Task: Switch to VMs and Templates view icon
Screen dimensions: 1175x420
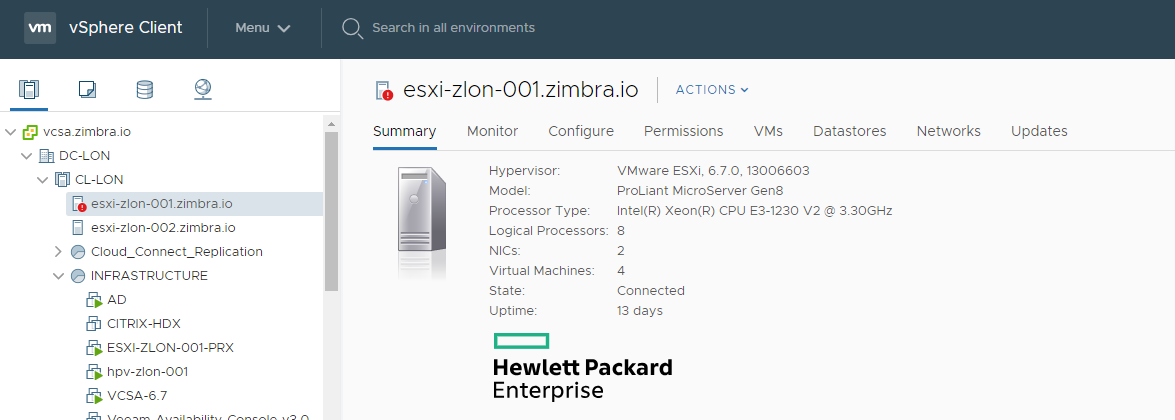Action: point(87,90)
